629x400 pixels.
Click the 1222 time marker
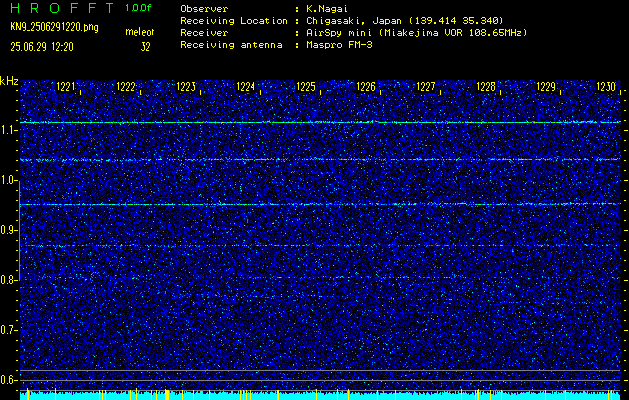pos(126,87)
